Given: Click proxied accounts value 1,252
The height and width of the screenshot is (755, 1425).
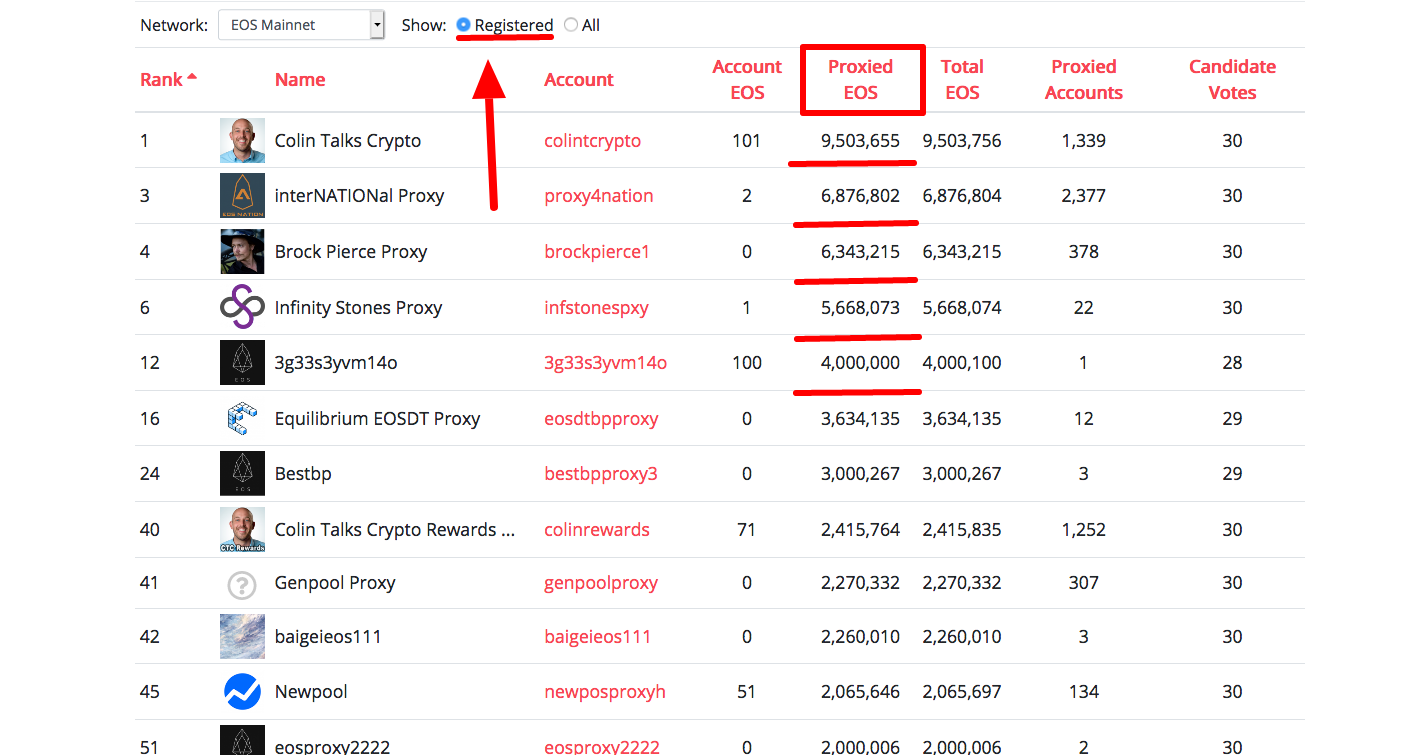Looking at the screenshot, I should [x=1084, y=530].
